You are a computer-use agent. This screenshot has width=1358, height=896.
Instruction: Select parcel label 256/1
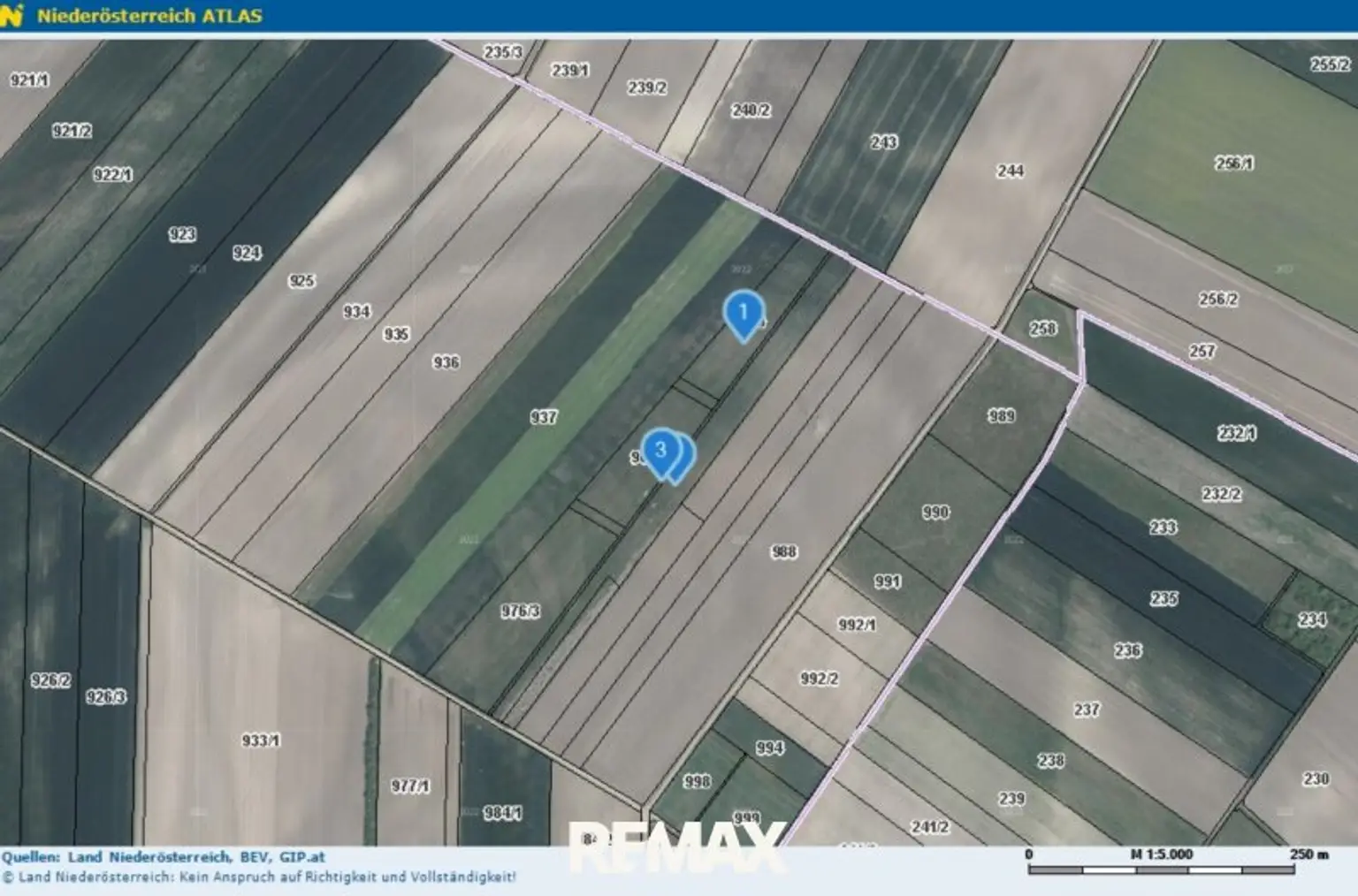pyautogui.click(x=1233, y=163)
